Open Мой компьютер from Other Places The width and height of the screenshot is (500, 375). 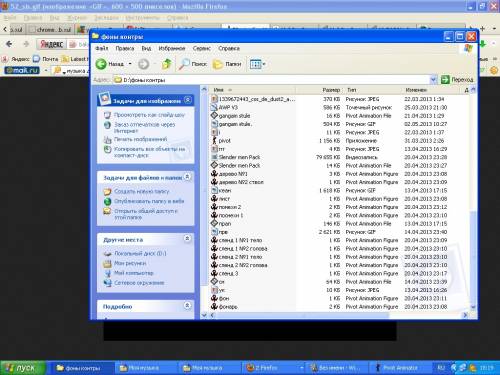tap(129, 273)
